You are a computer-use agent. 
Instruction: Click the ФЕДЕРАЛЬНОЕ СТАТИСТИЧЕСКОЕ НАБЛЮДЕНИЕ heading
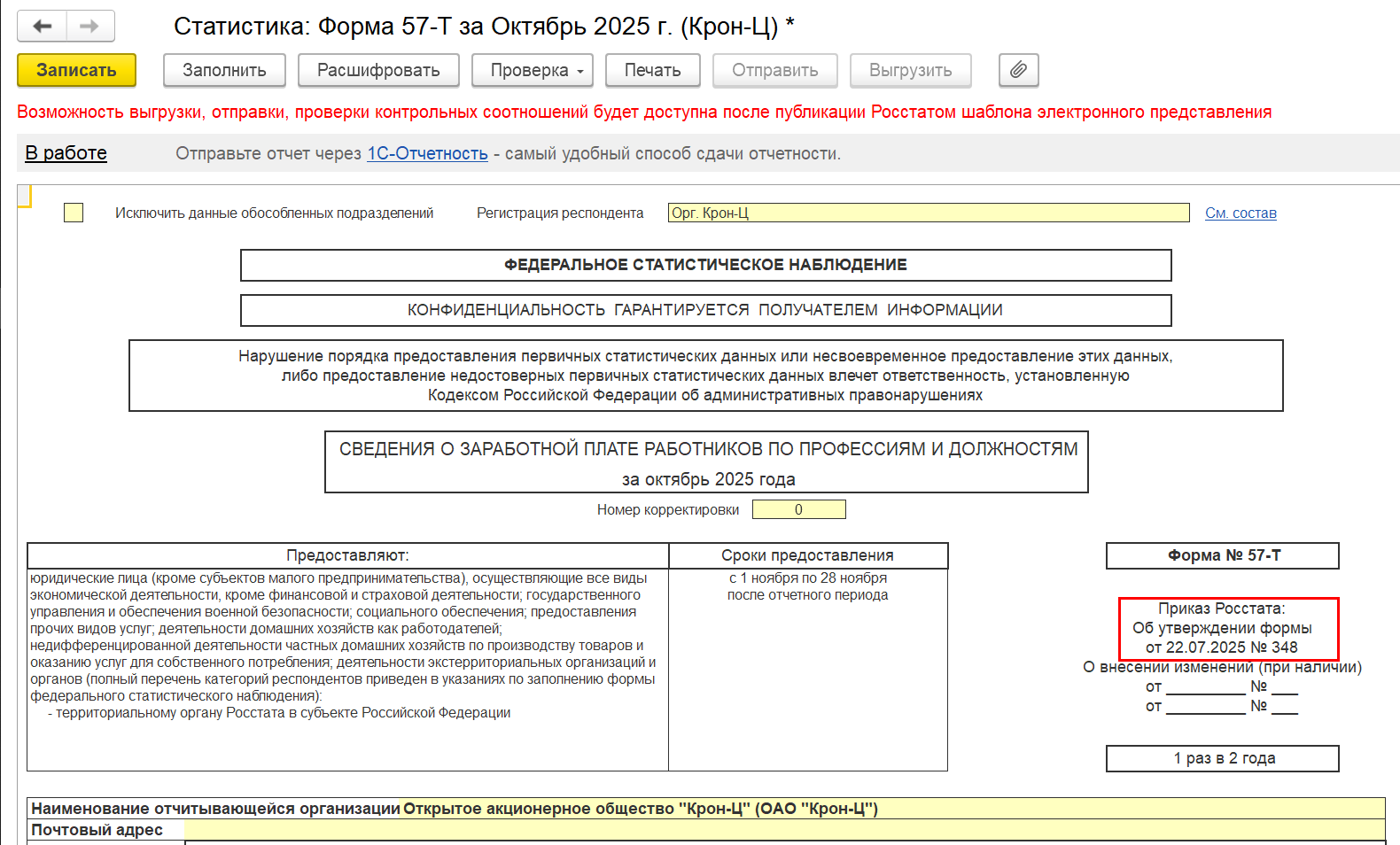706,265
